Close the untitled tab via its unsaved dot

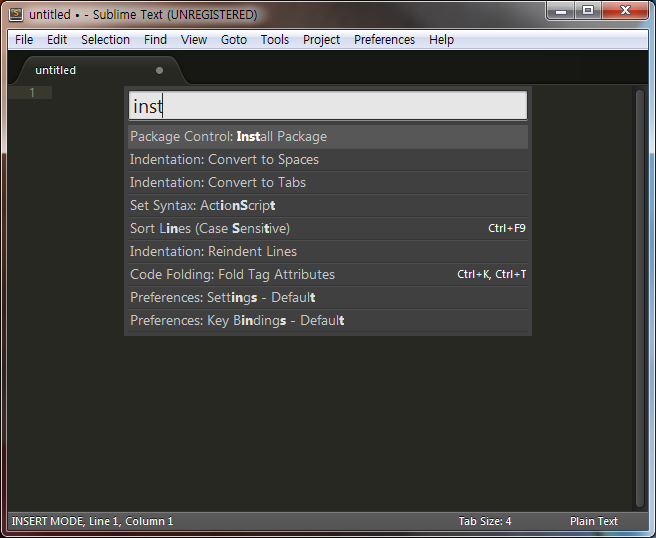159,70
